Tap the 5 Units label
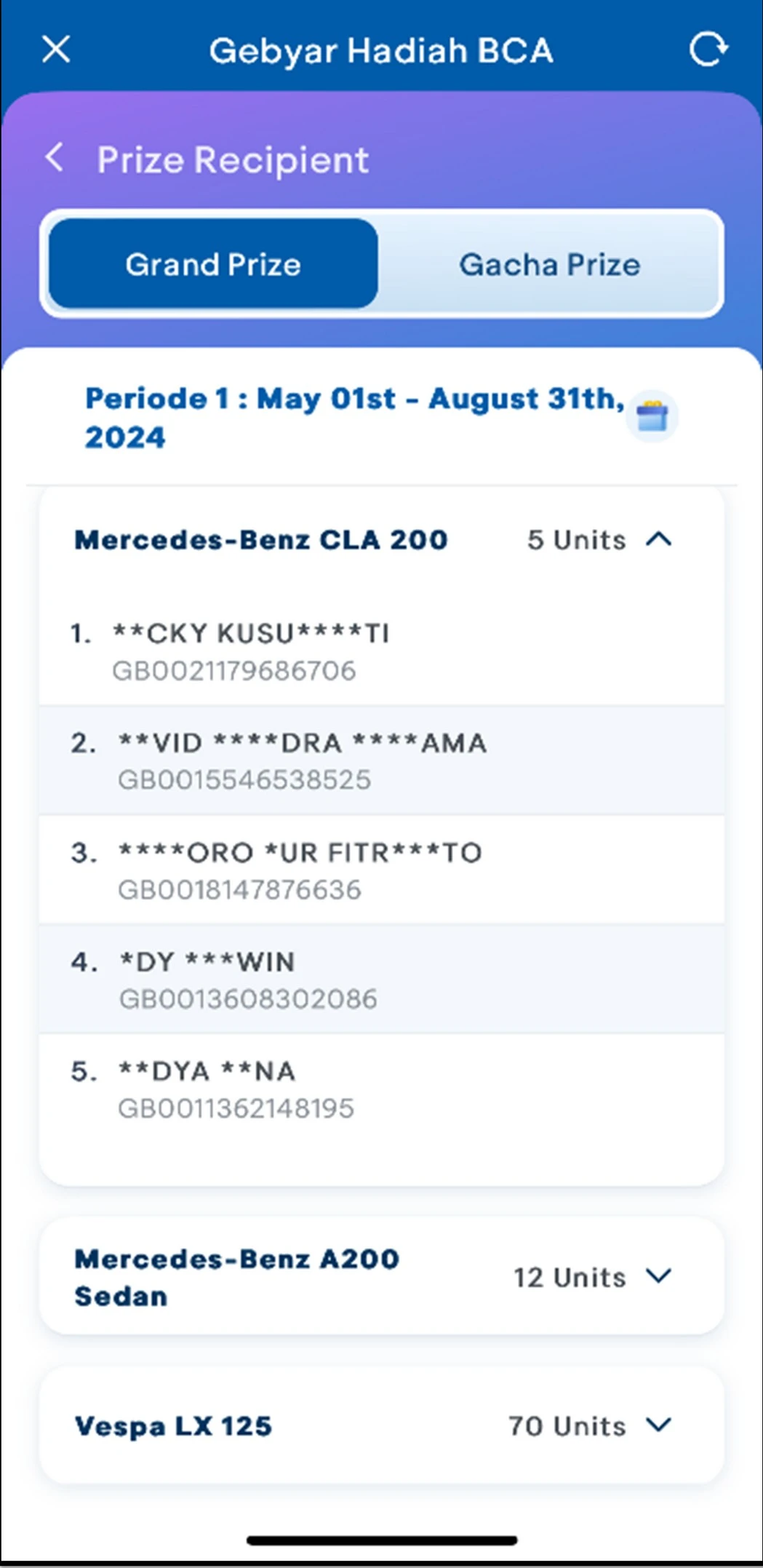This screenshot has height=1568, width=763. click(576, 540)
